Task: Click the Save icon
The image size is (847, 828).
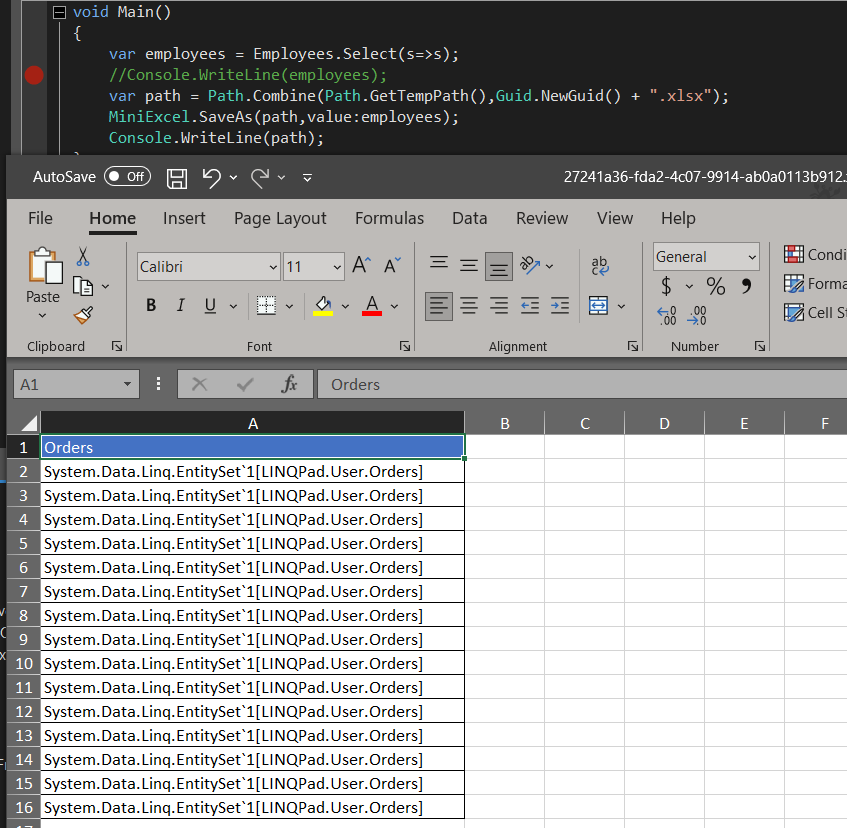Action: (x=177, y=177)
